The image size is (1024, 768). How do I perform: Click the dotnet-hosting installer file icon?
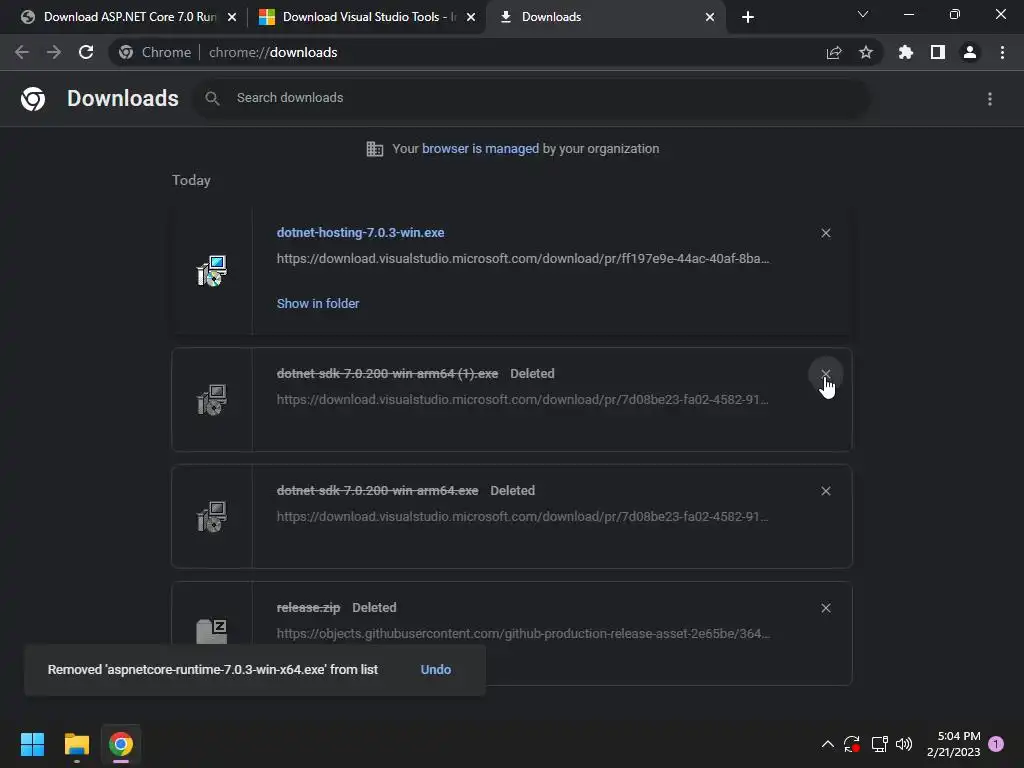(x=212, y=271)
